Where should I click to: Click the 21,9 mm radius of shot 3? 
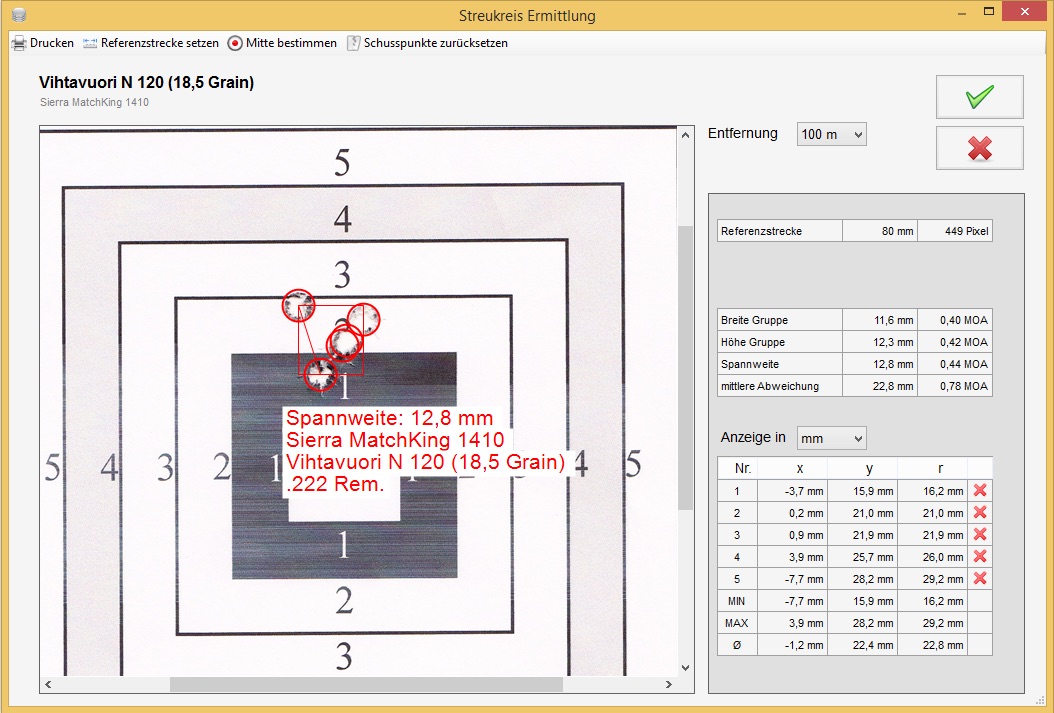tap(932, 536)
